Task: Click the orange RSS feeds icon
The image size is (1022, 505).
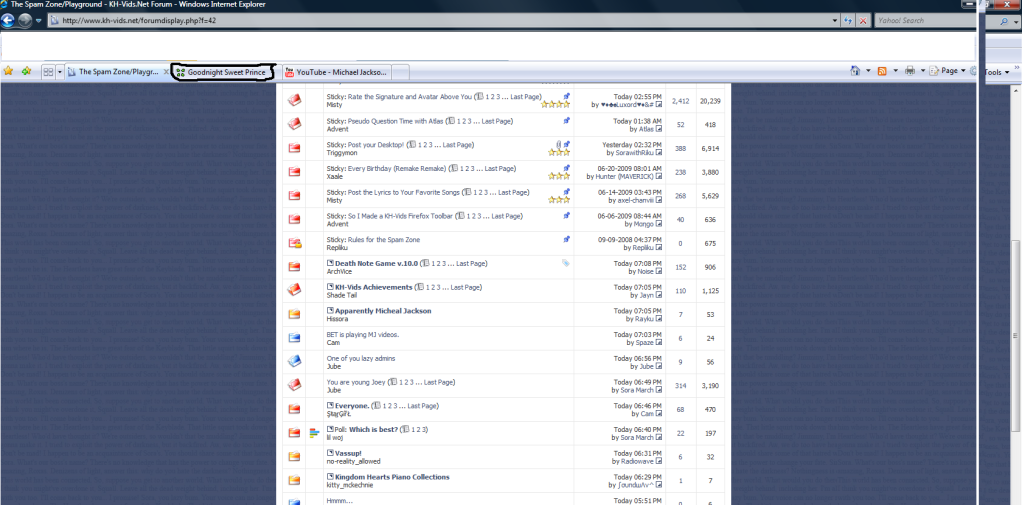Action: coord(882,70)
